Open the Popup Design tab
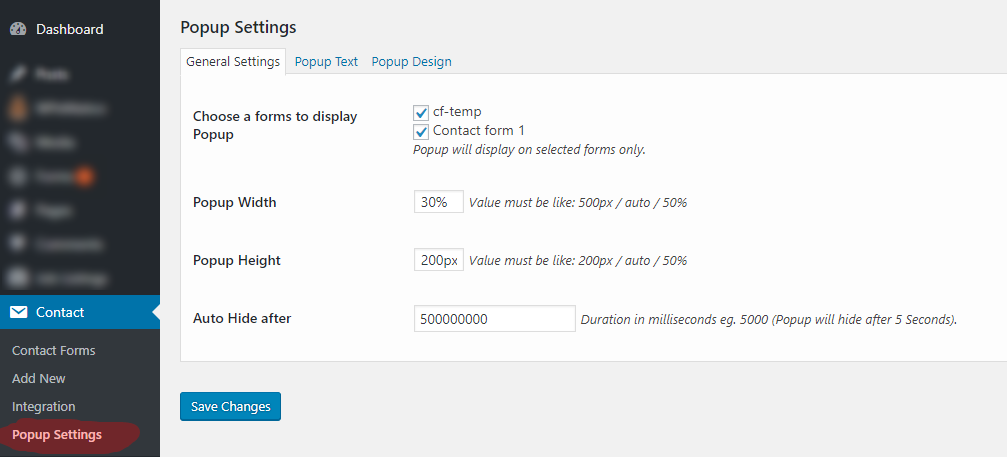Image resolution: width=1007 pixels, height=457 pixels. tap(411, 61)
